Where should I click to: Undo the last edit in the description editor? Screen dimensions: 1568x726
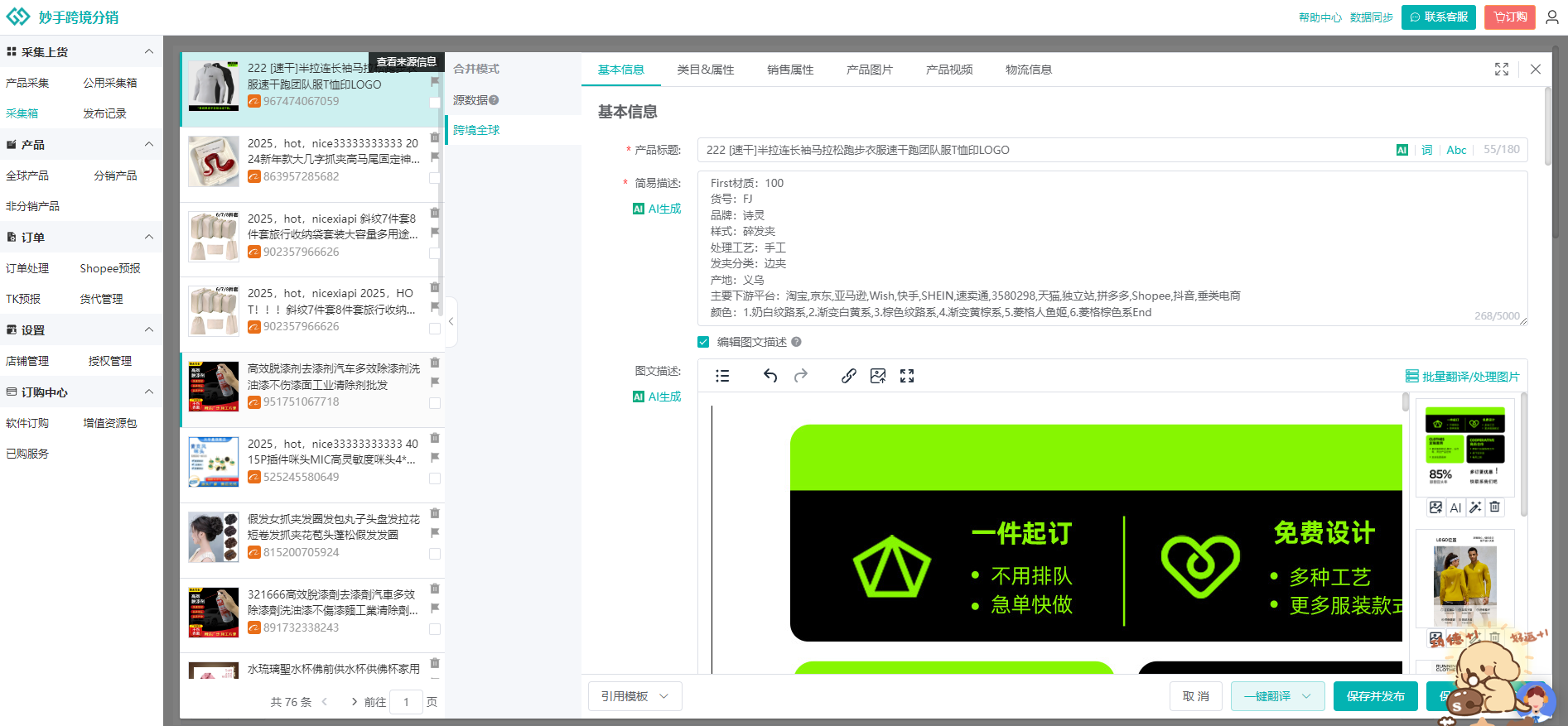[770, 376]
